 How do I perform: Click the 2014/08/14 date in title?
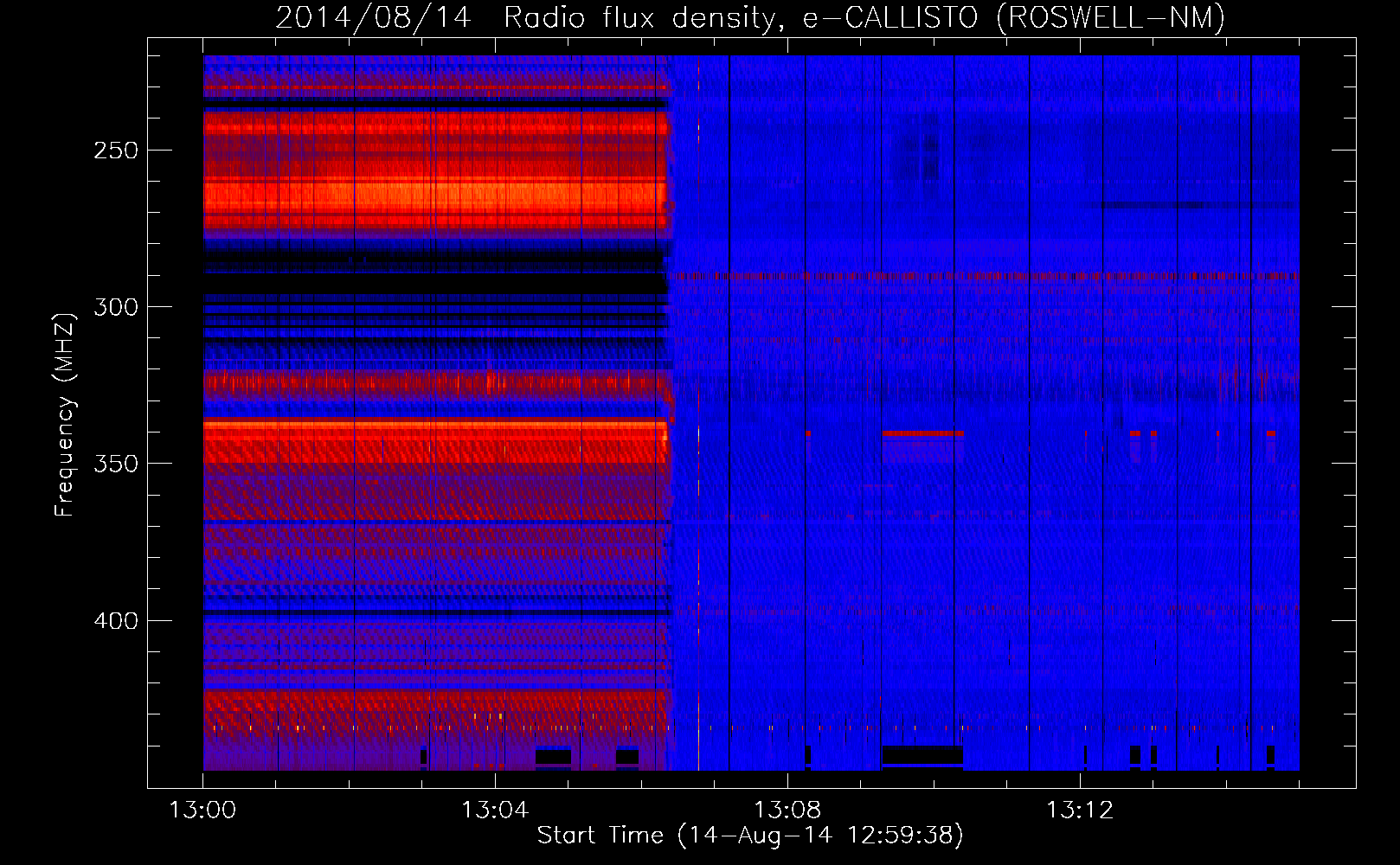point(374,17)
